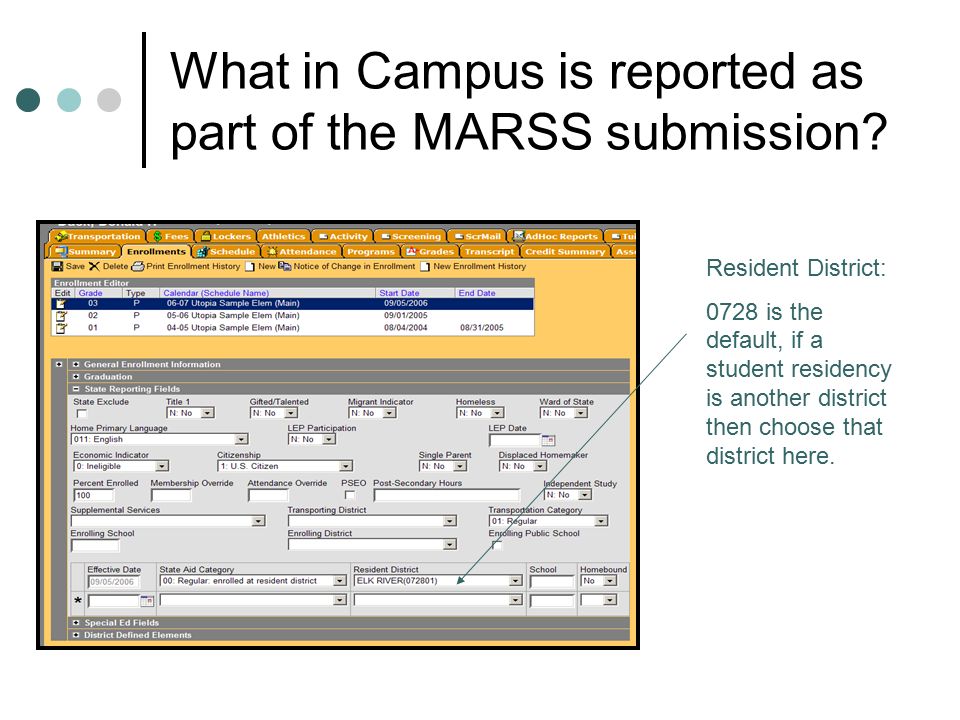The height and width of the screenshot is (720, 960).
Task: Open the Ward of State dropdown
Action: coord(580,413)
